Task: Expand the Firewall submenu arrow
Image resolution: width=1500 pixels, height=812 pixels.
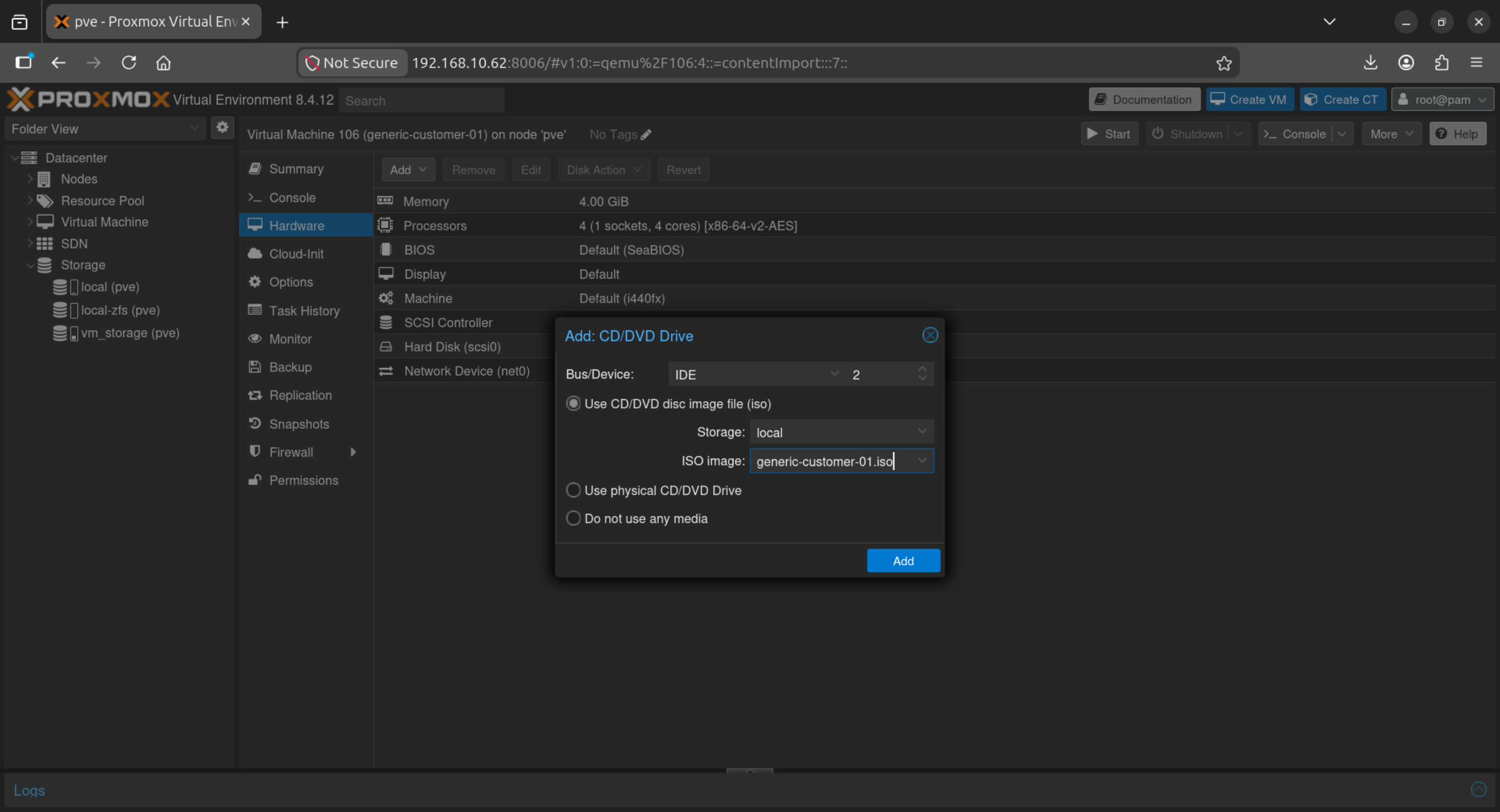Action: tap(353, 452)
